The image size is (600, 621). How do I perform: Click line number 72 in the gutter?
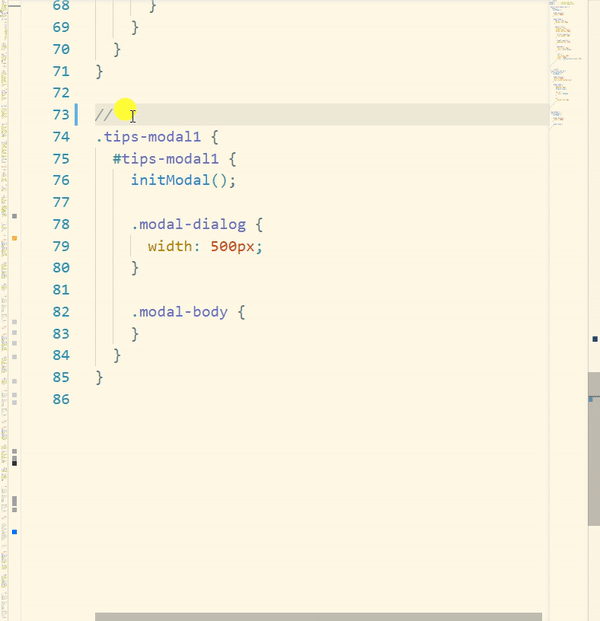point(61,93)
